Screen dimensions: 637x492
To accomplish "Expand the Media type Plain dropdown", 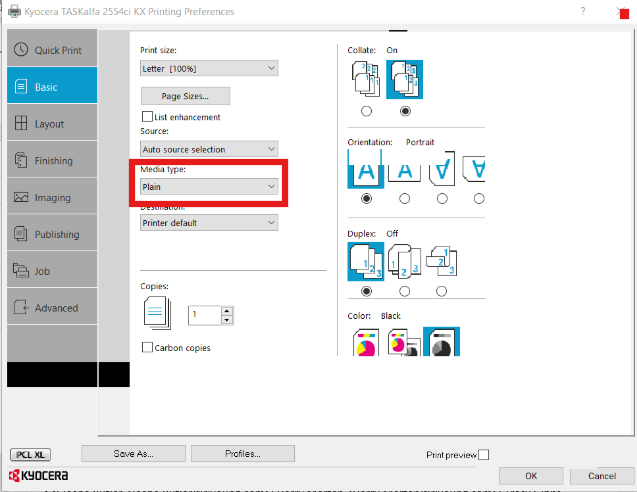I will 209,186.
